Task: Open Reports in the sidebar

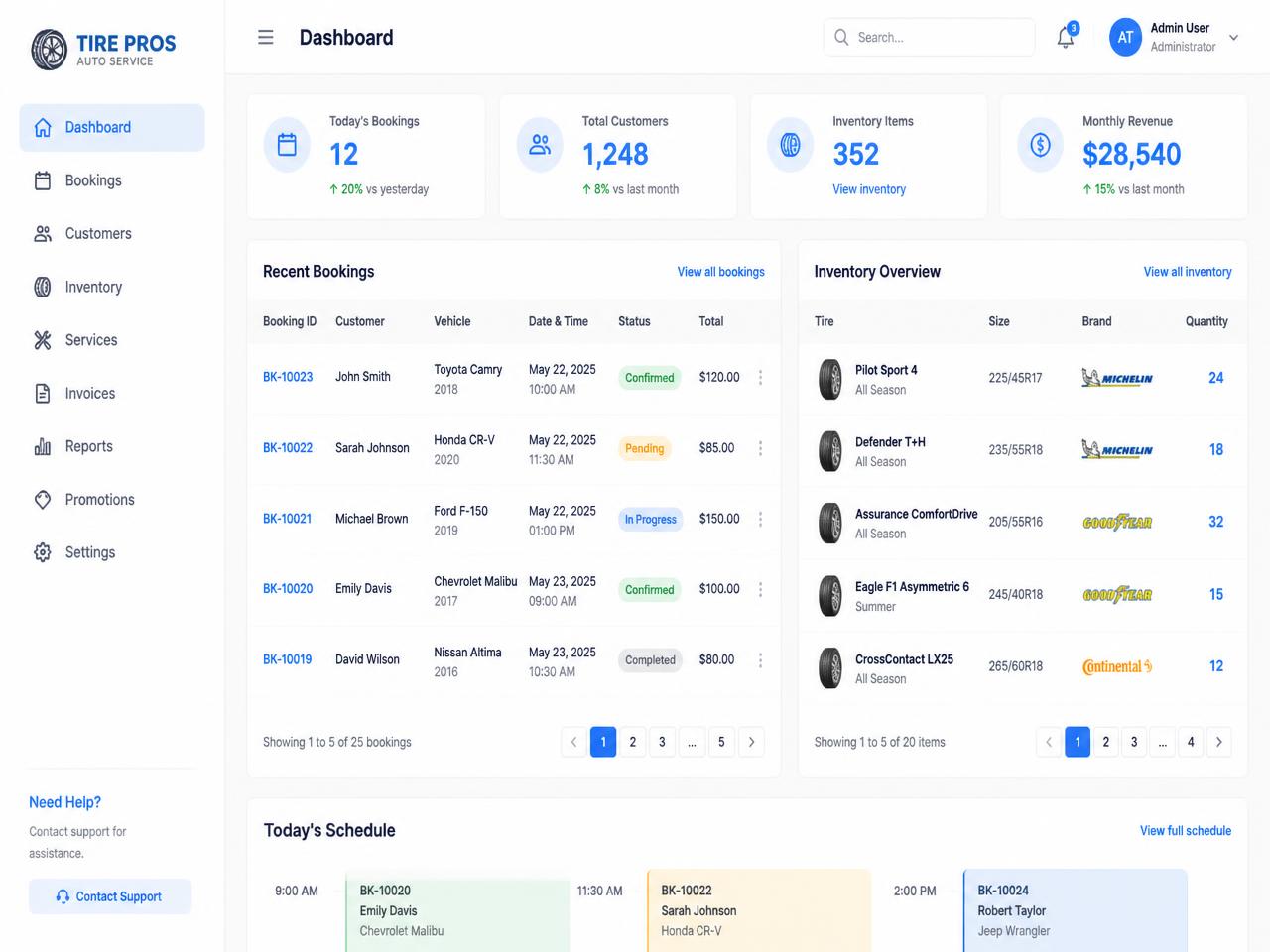Action: click(x=112, y=446)
